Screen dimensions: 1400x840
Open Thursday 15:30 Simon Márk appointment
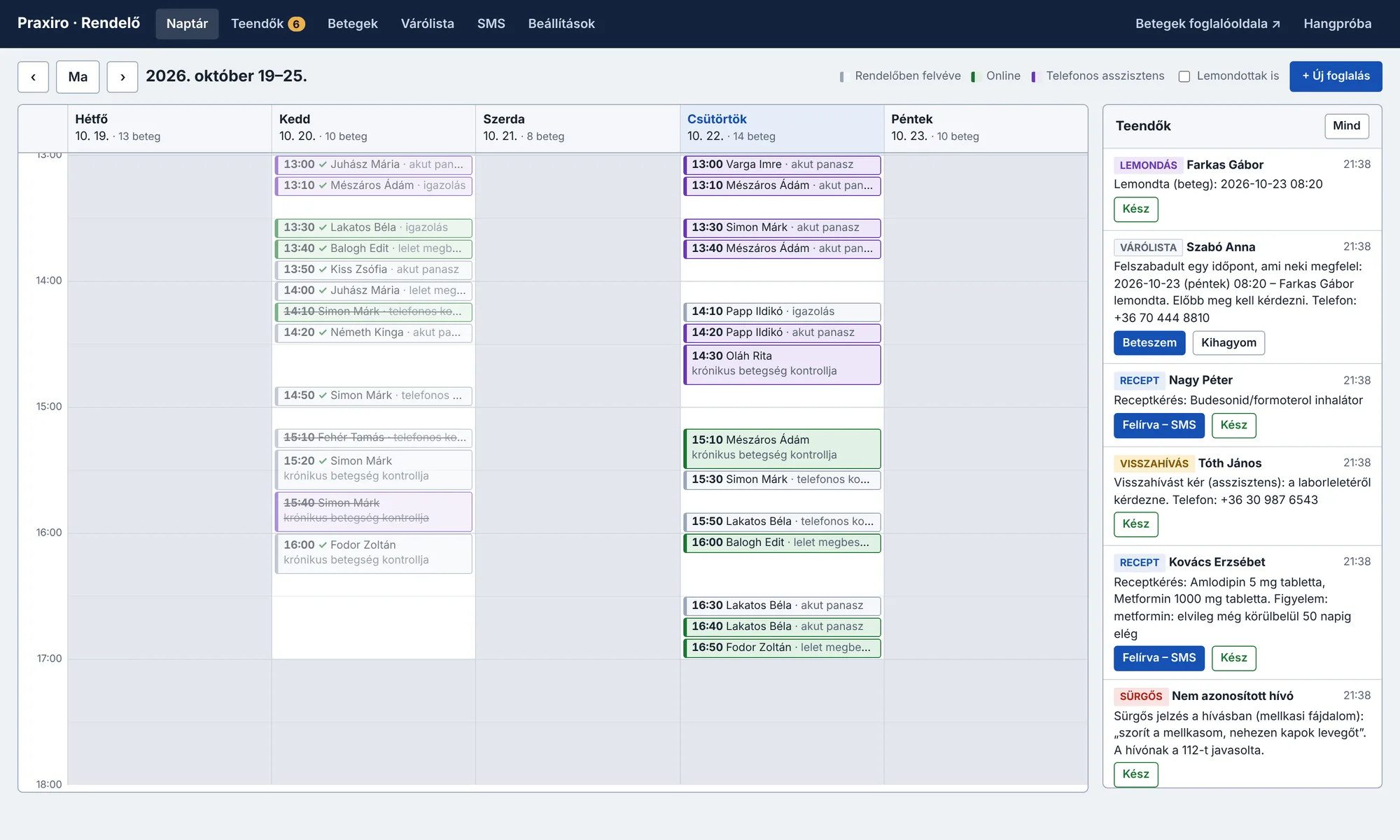pyautogui.click(x=782, y=480)
